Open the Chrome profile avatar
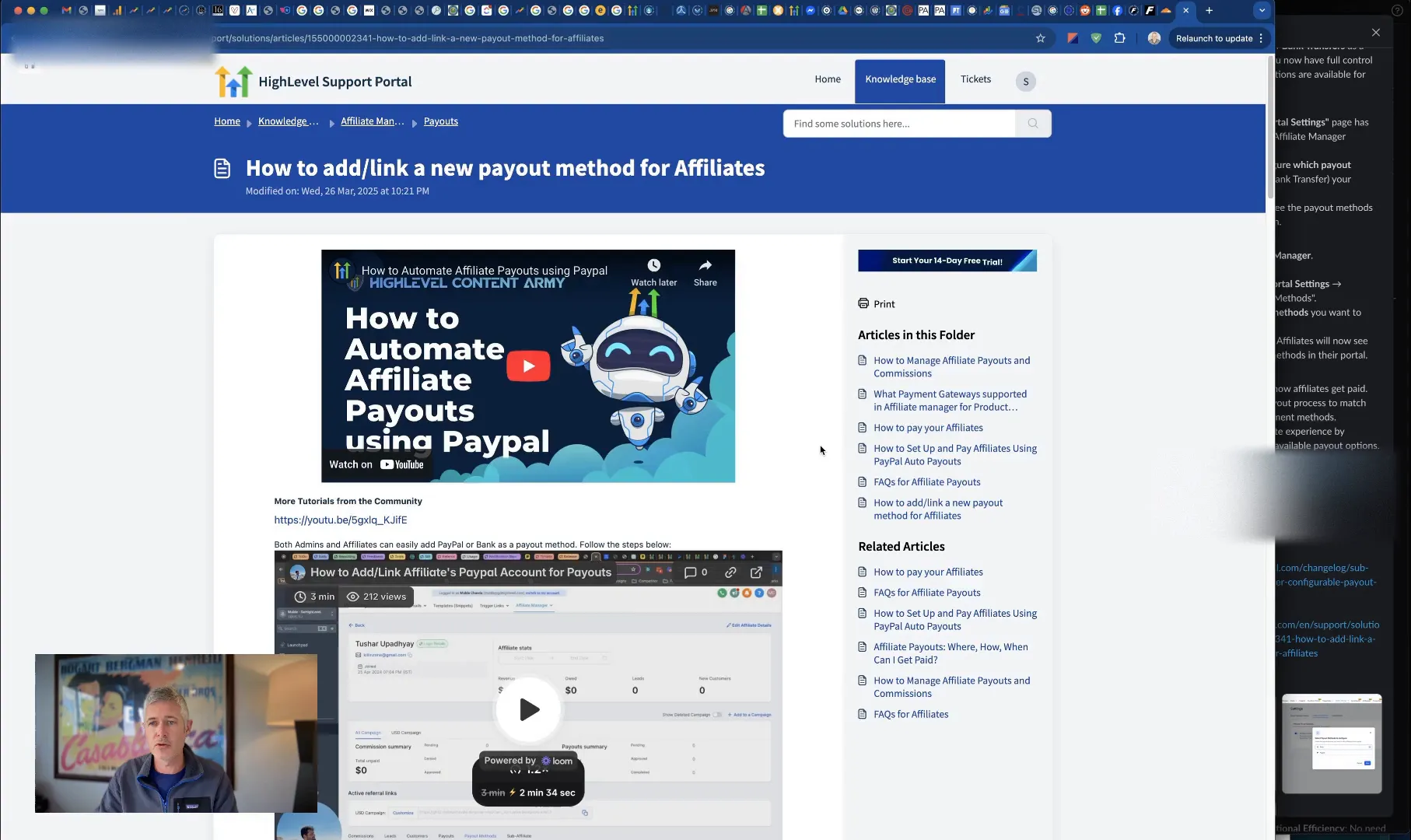The image size is (1411, 840). tap(1154, 38)
